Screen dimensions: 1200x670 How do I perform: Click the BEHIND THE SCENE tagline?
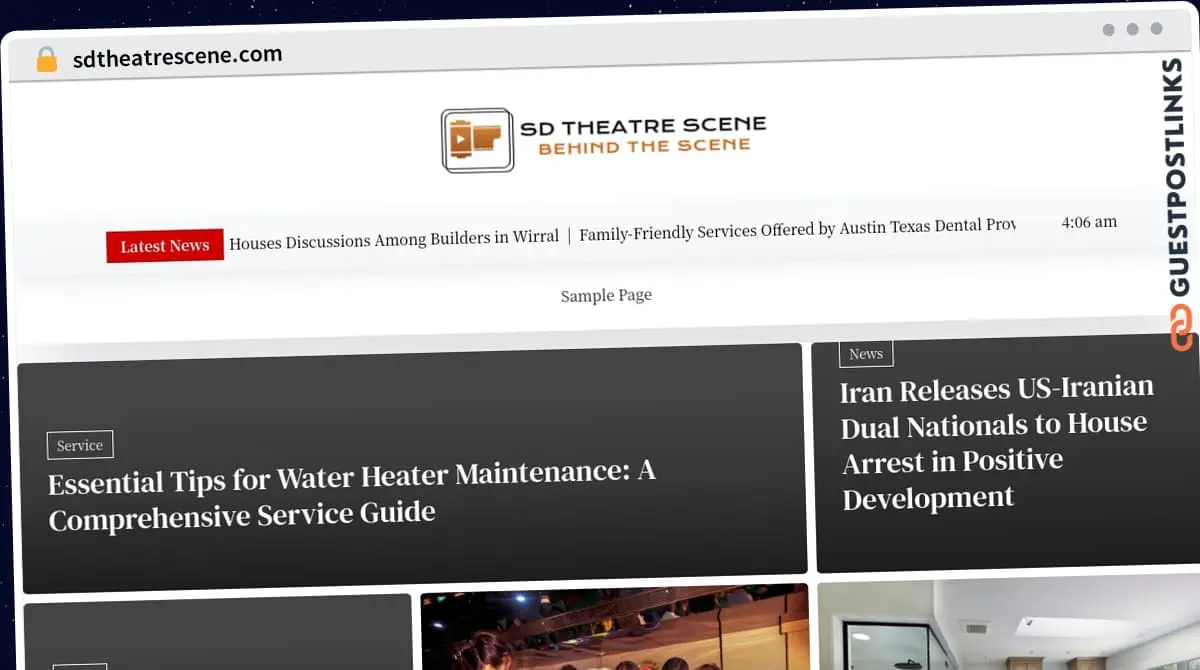(644, 146)
